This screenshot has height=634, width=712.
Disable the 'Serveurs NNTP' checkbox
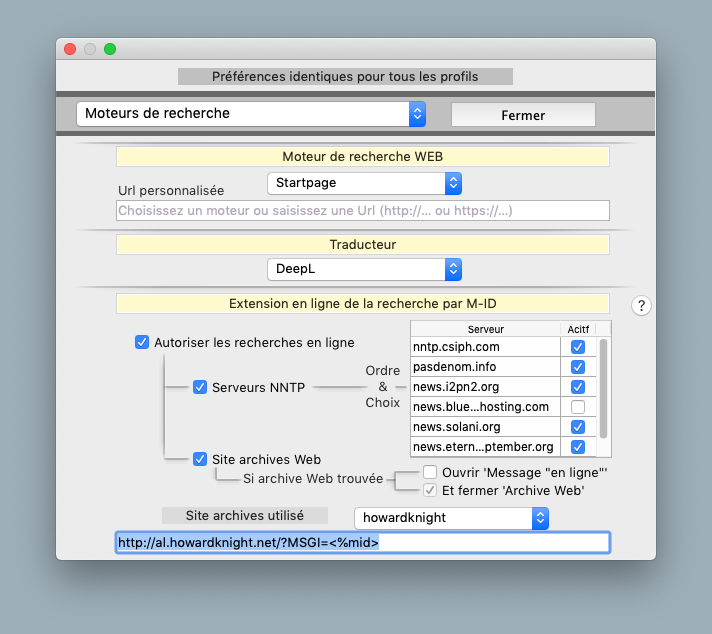click(200, 387)
